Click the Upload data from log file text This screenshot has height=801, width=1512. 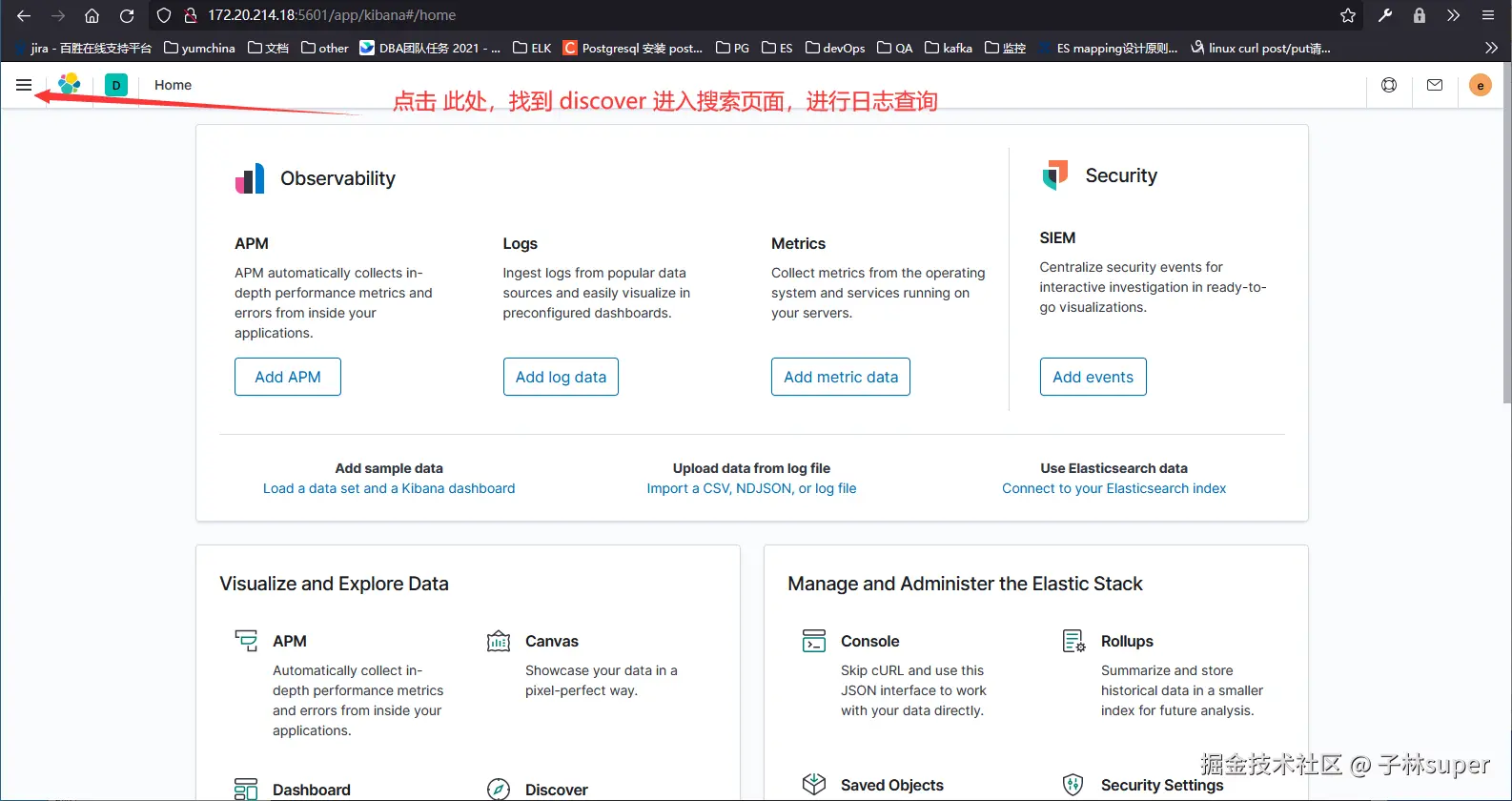click(751, 468)
